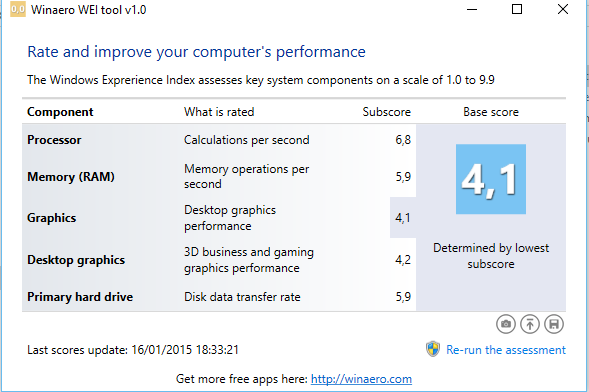Click the large 4,1 base score tile

[491, 179]
